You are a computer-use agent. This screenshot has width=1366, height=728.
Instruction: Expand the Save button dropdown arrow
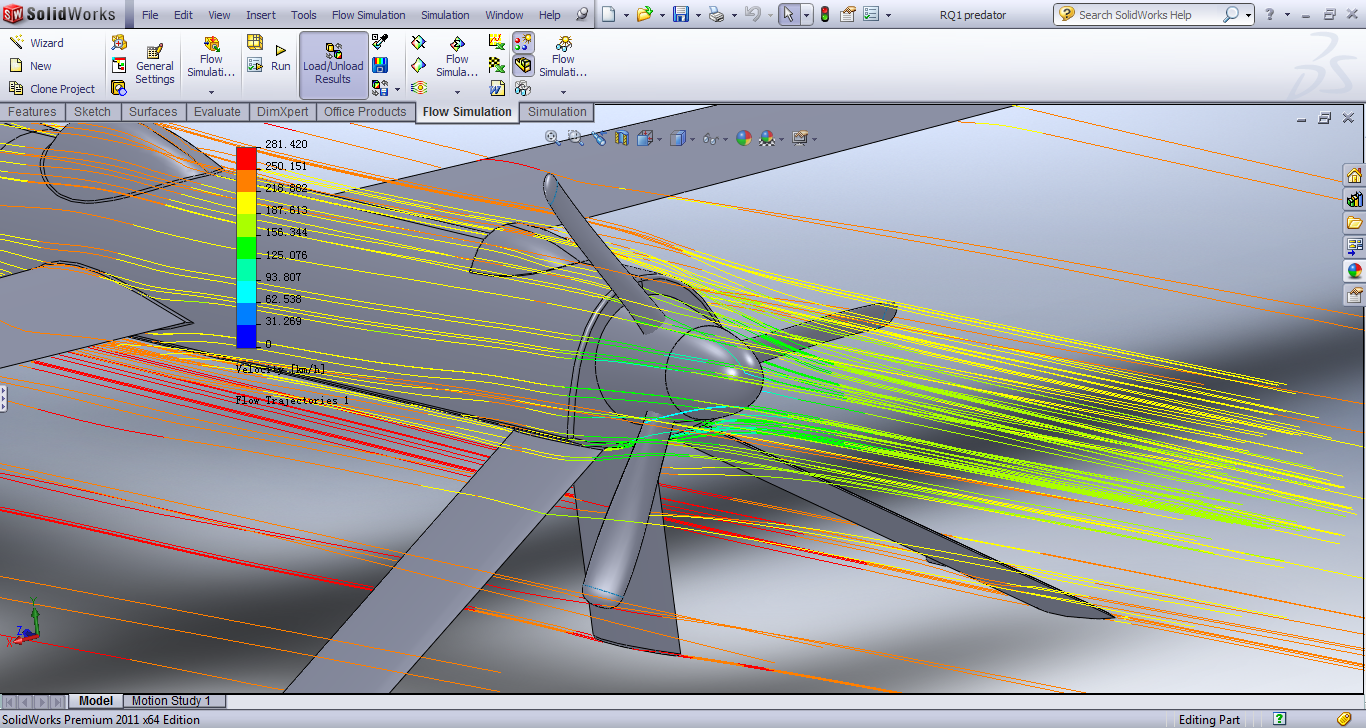(x=697, y=16)
